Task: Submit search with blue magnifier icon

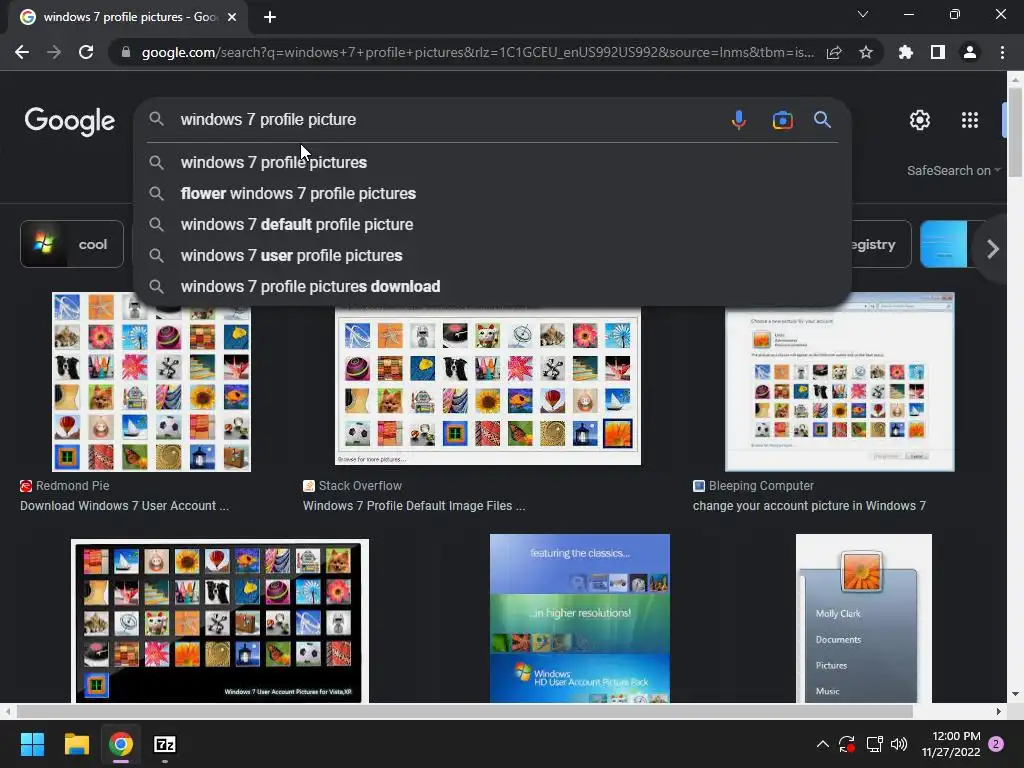Action: [x=822, y=120]
